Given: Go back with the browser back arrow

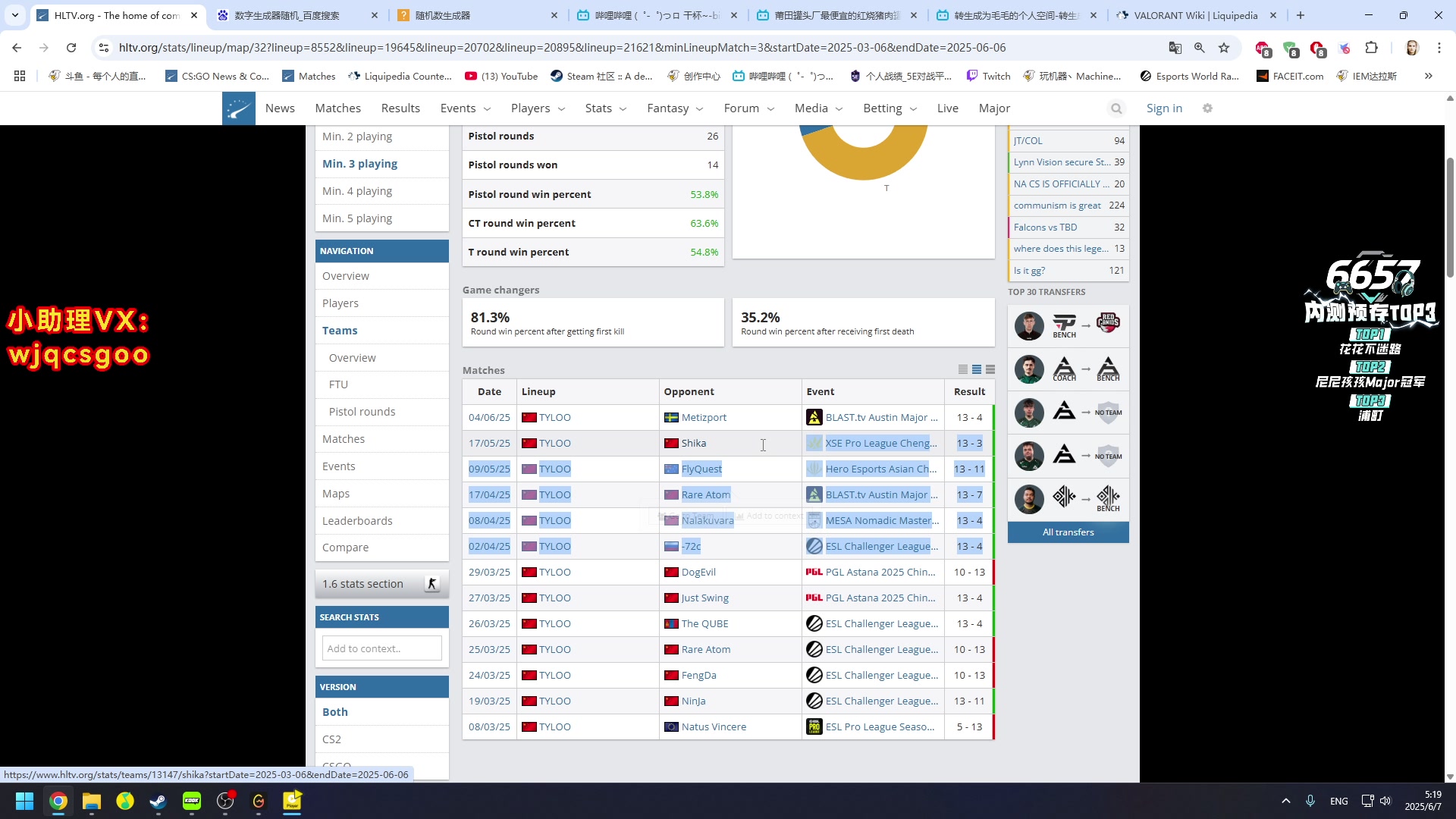Looking at the screenshot, I should (x=17, y=48).
